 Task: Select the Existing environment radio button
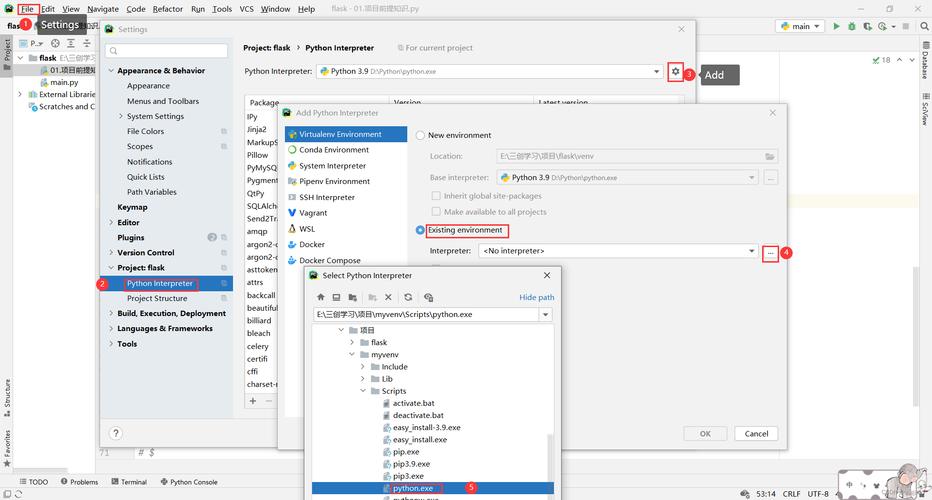(x=420, y=230)
